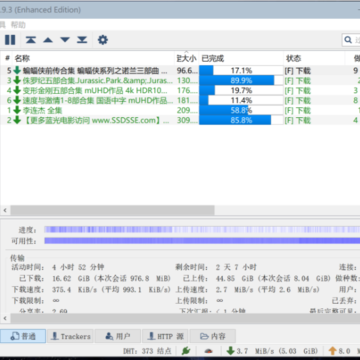The image size is (360, 360).
Task: Sort by the # queue column header
Action: tap(7, 59)
